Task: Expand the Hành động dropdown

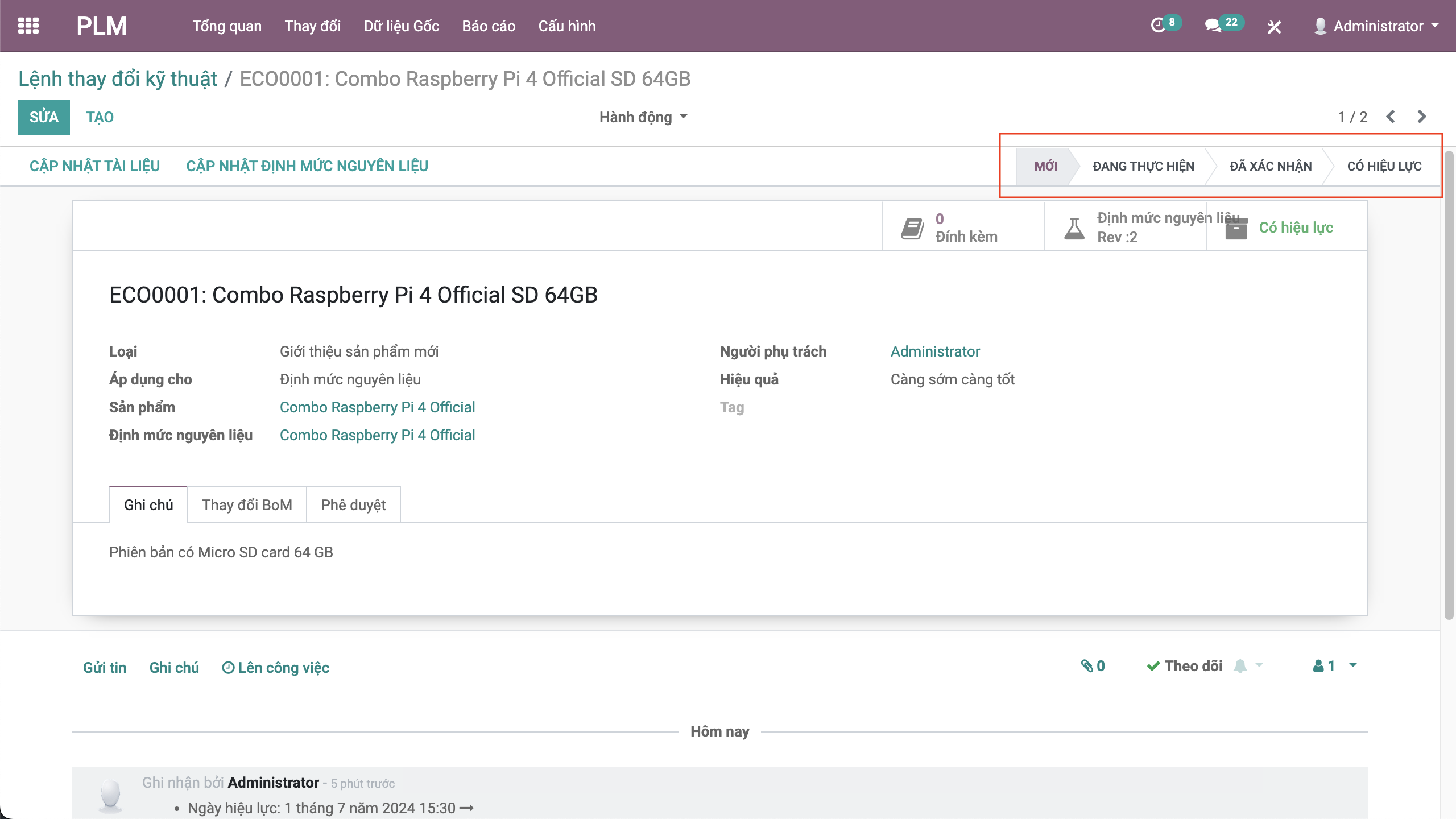Action: point(643,117)
